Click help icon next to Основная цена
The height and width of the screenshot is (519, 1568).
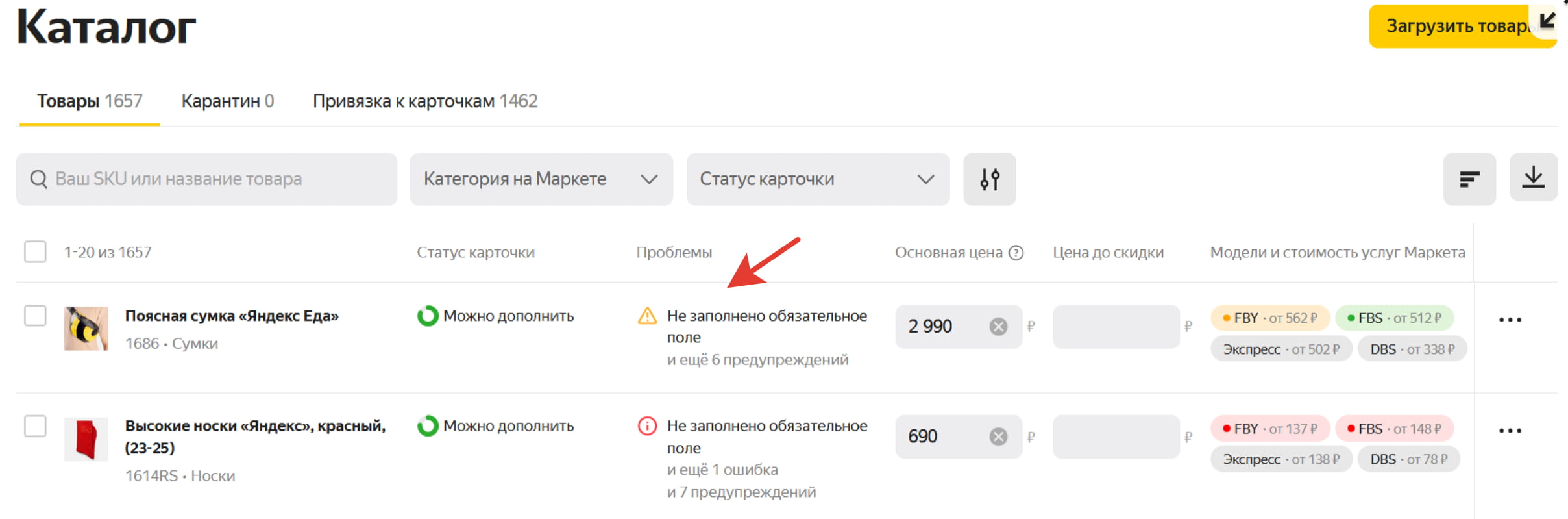[x=1016, y=253]
